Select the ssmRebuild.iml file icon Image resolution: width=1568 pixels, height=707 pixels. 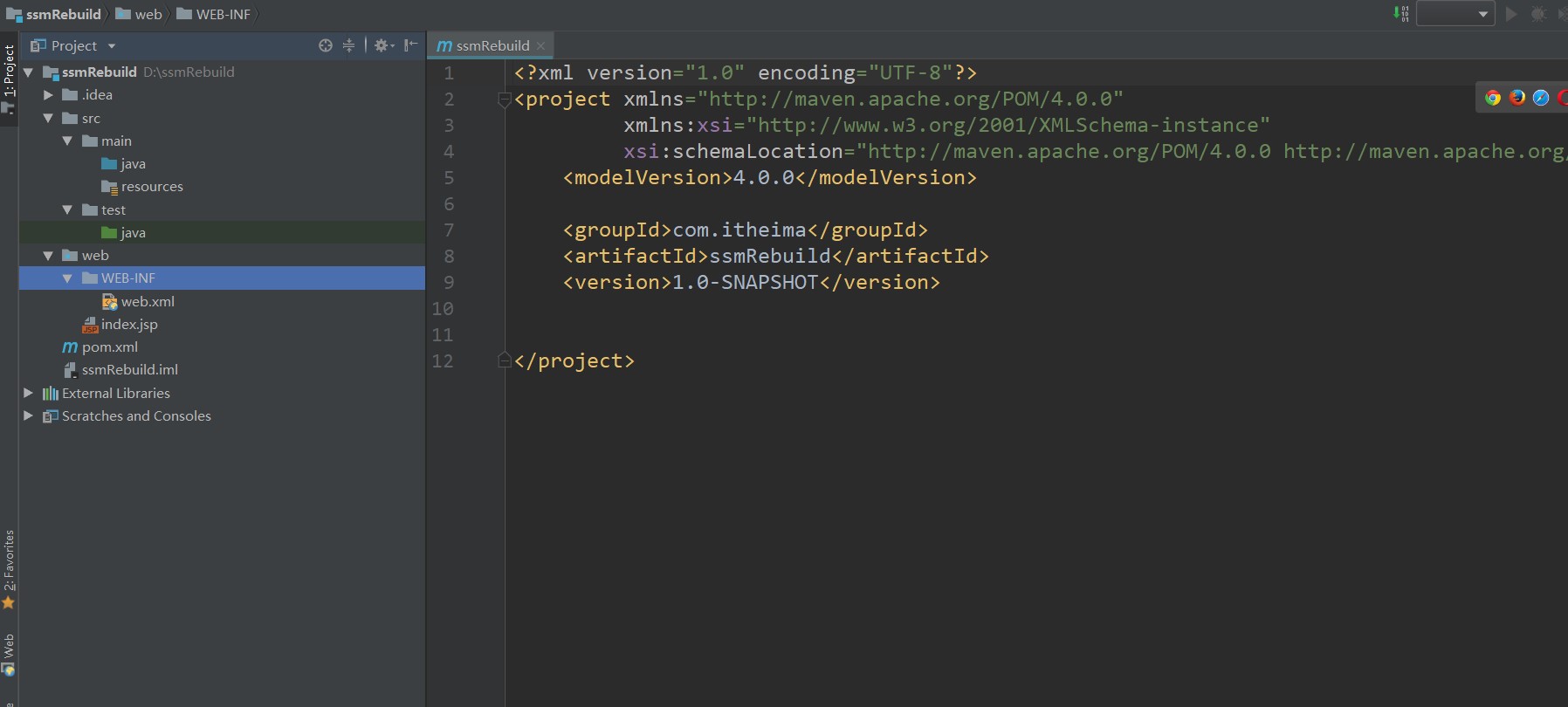tap(71, 370)
